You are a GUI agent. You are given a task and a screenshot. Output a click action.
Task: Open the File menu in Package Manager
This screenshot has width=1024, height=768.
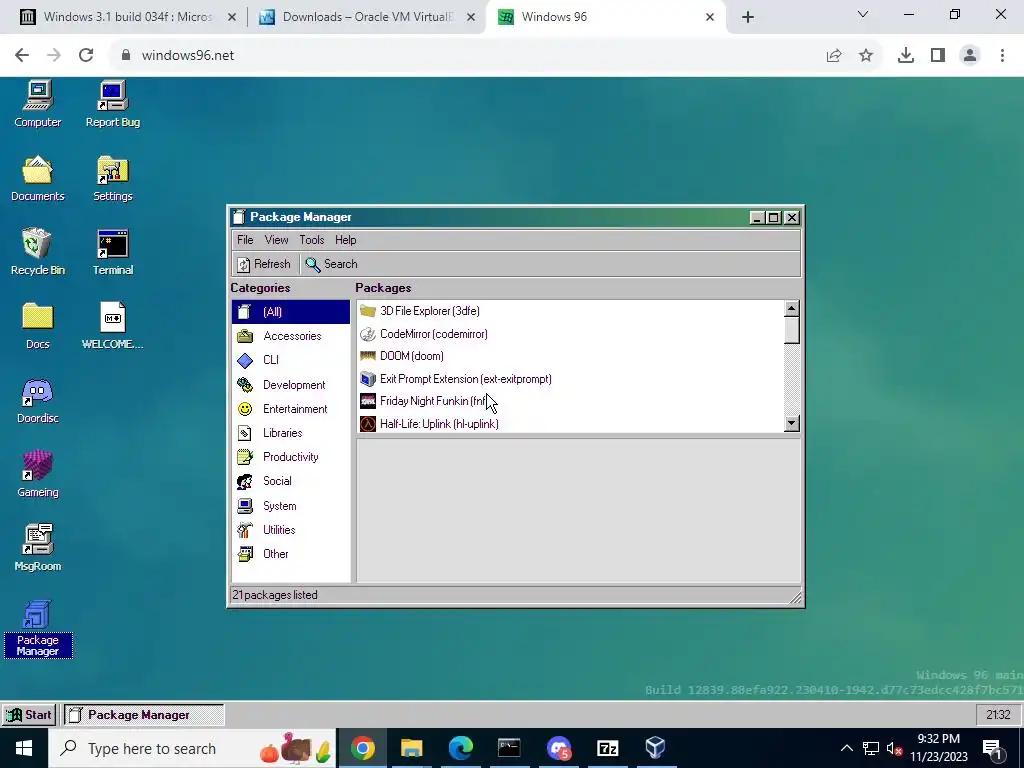tap(245, 240)
